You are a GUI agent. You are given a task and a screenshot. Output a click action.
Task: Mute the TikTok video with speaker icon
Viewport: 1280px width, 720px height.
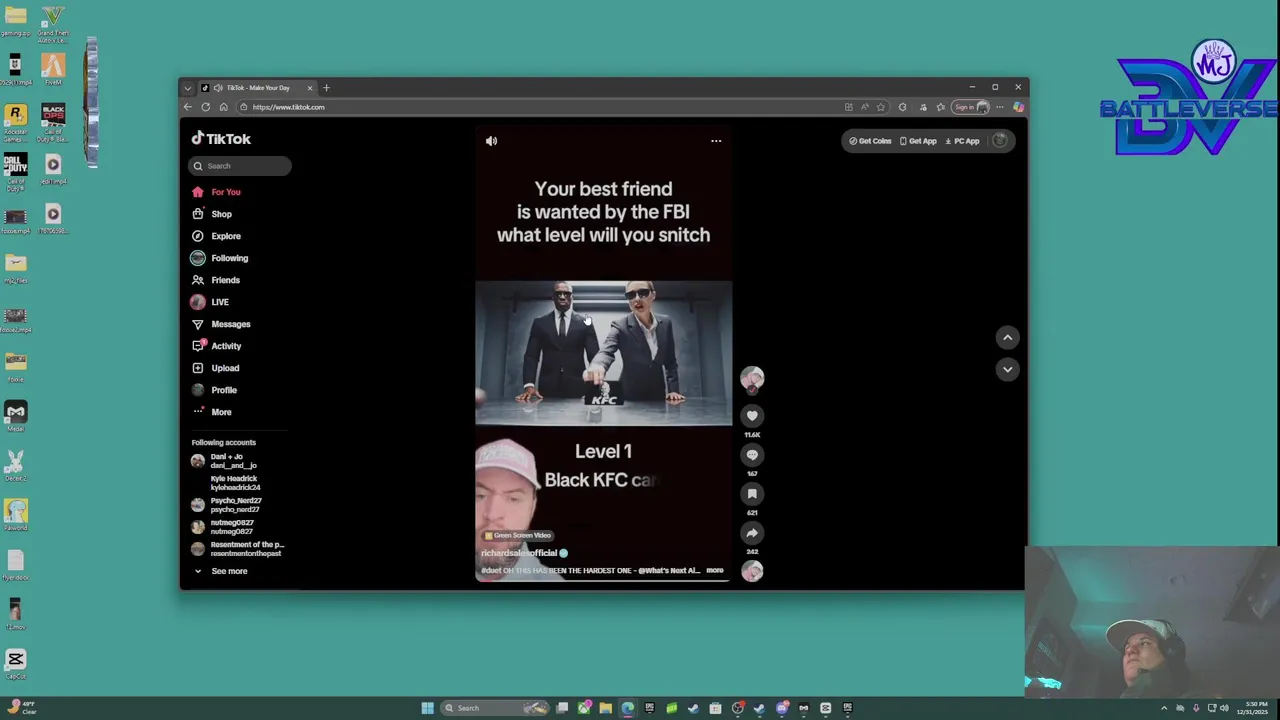[x=491, y=141]
